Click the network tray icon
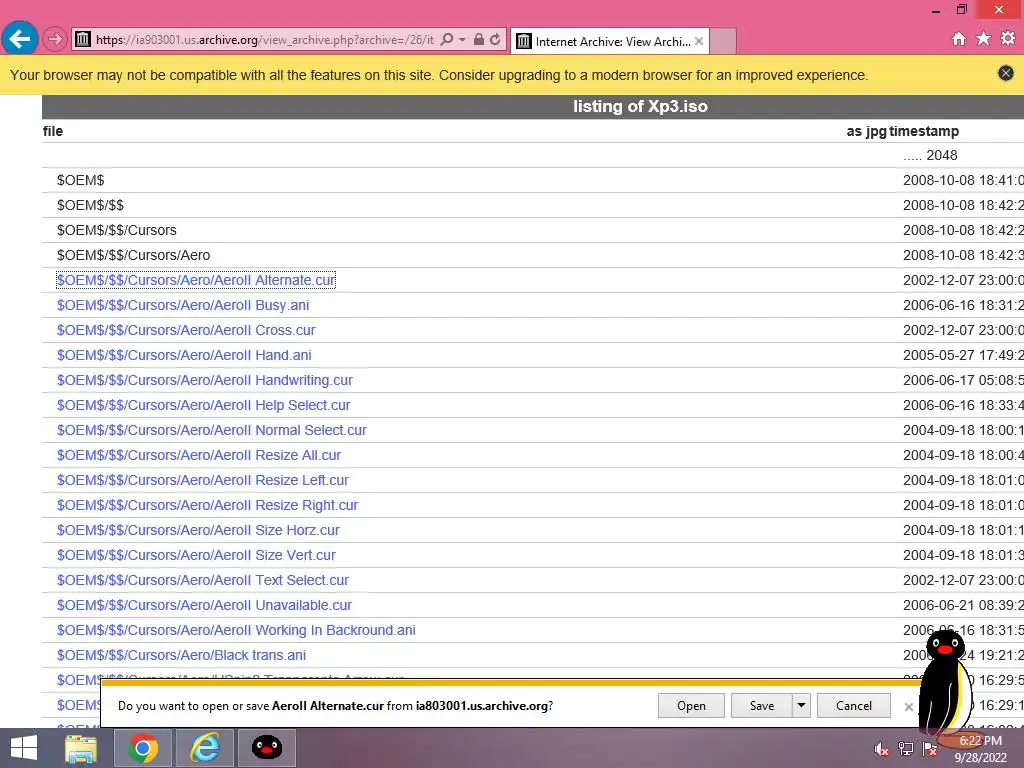 906,749
